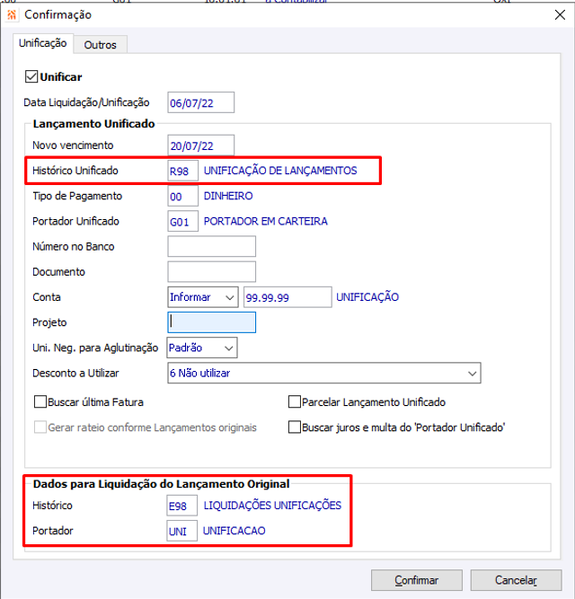575x599 pixels.
Task: Focus the Número no Banco field
Action: pos(212,246)
